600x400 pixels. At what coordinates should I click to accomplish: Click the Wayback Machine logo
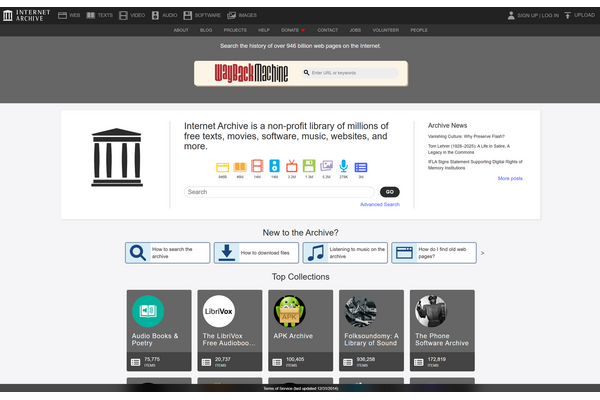coord(251,73)
